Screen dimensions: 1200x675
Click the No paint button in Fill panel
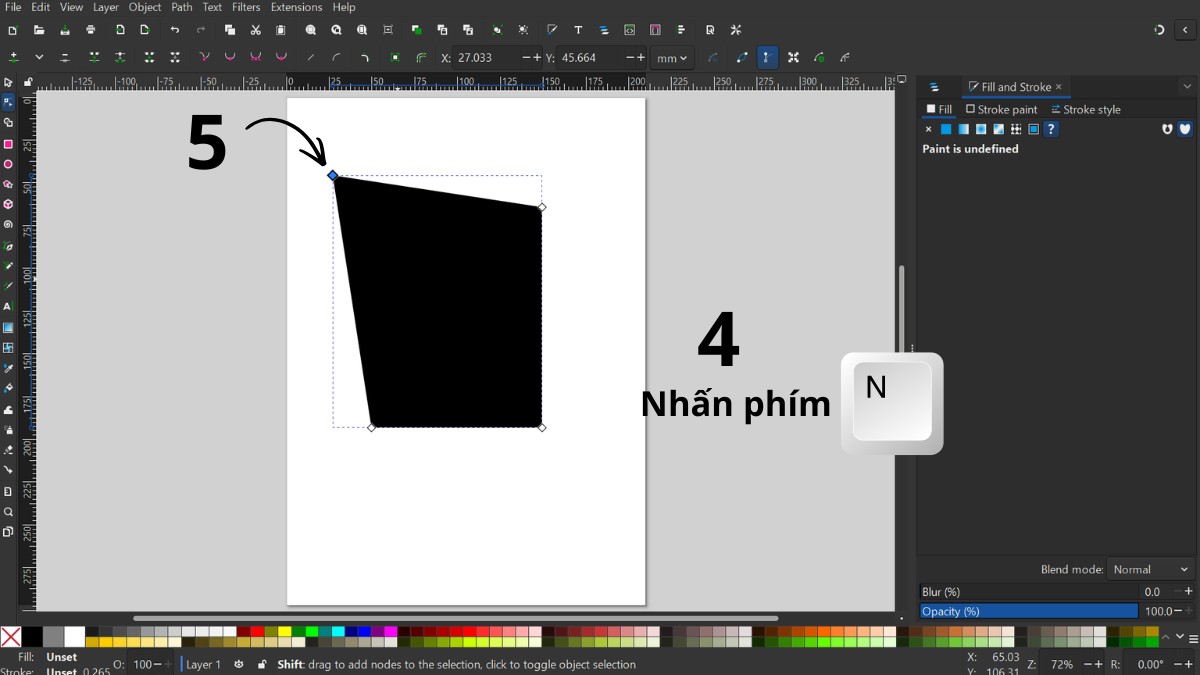(929, 129)
